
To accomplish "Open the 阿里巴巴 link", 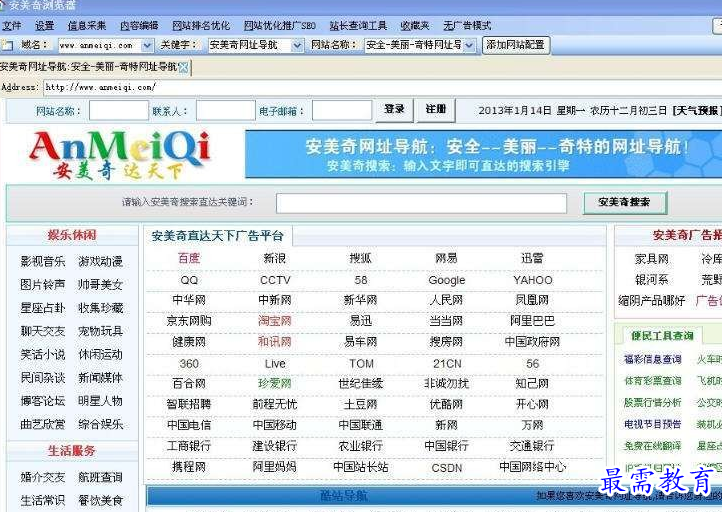I will 532,321.
